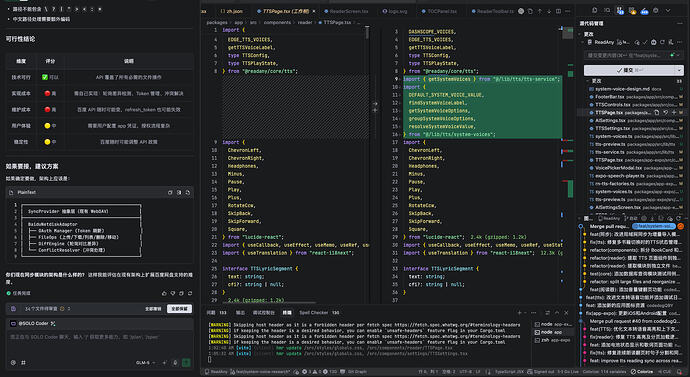
Task: Switch to the TOCPanel.tsx editor tab
Action: tap(439, 11)
